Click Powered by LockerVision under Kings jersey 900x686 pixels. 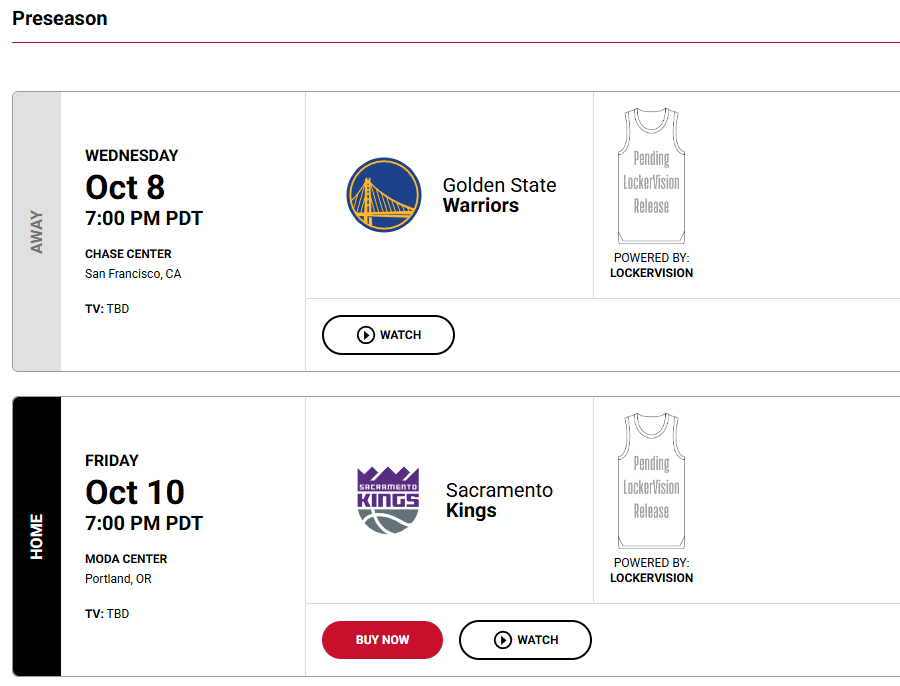click(x=651, y=570)
